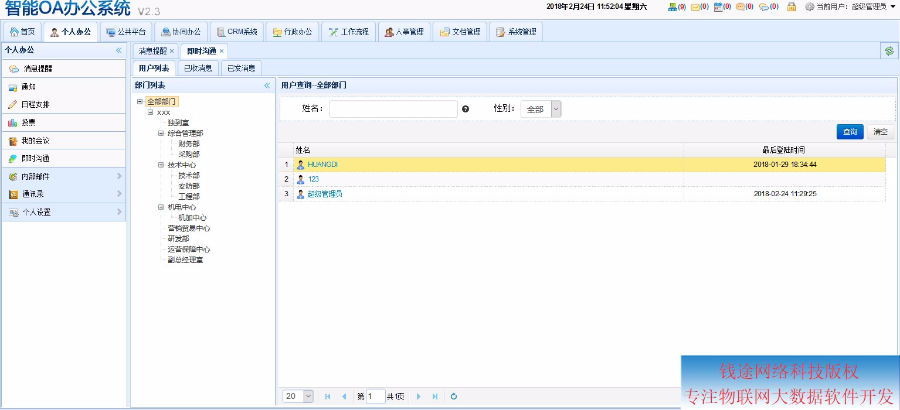Switch to the 消息提醒 page tab

point(152,51)
